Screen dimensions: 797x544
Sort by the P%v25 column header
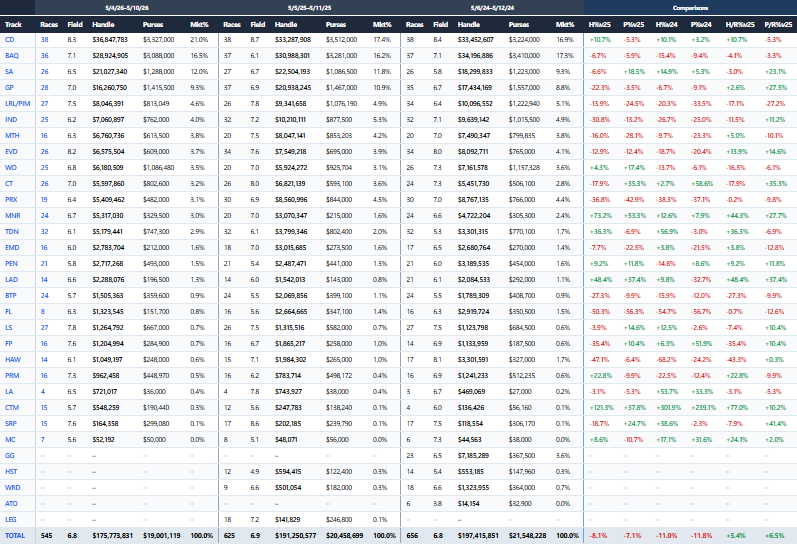tap(633, 24)
